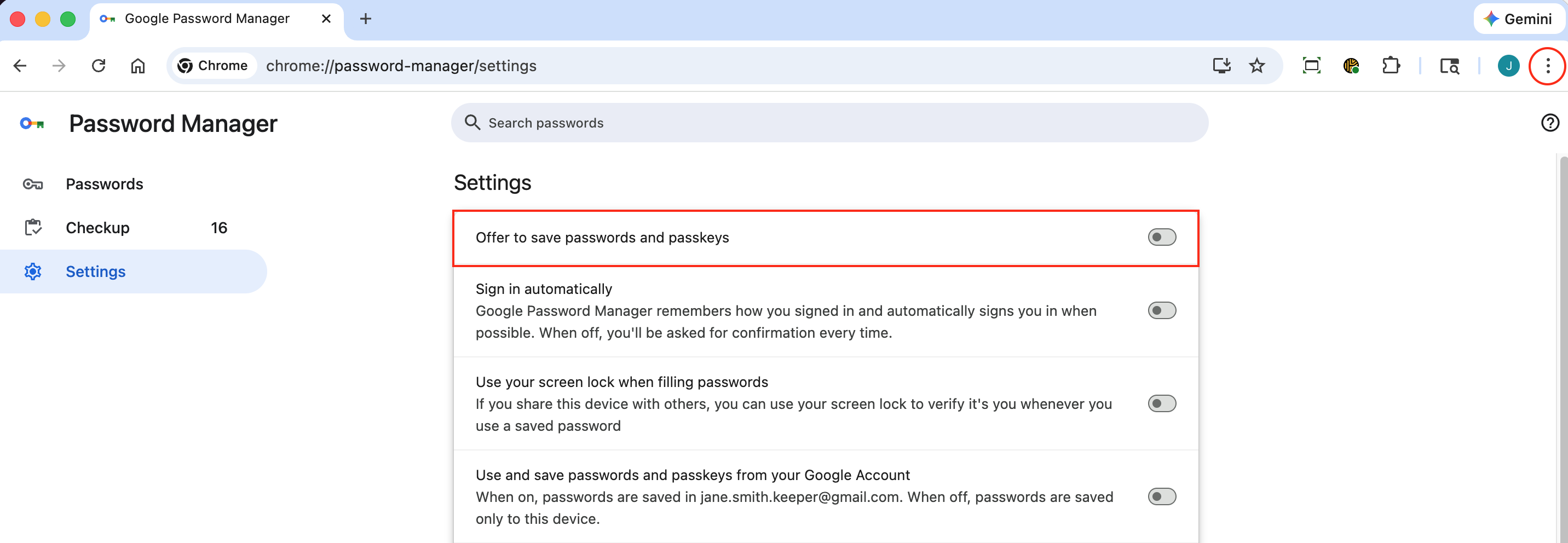1568x543 pixels.
Task: Click the Search passwords field
Action: [x=828, y=123]
